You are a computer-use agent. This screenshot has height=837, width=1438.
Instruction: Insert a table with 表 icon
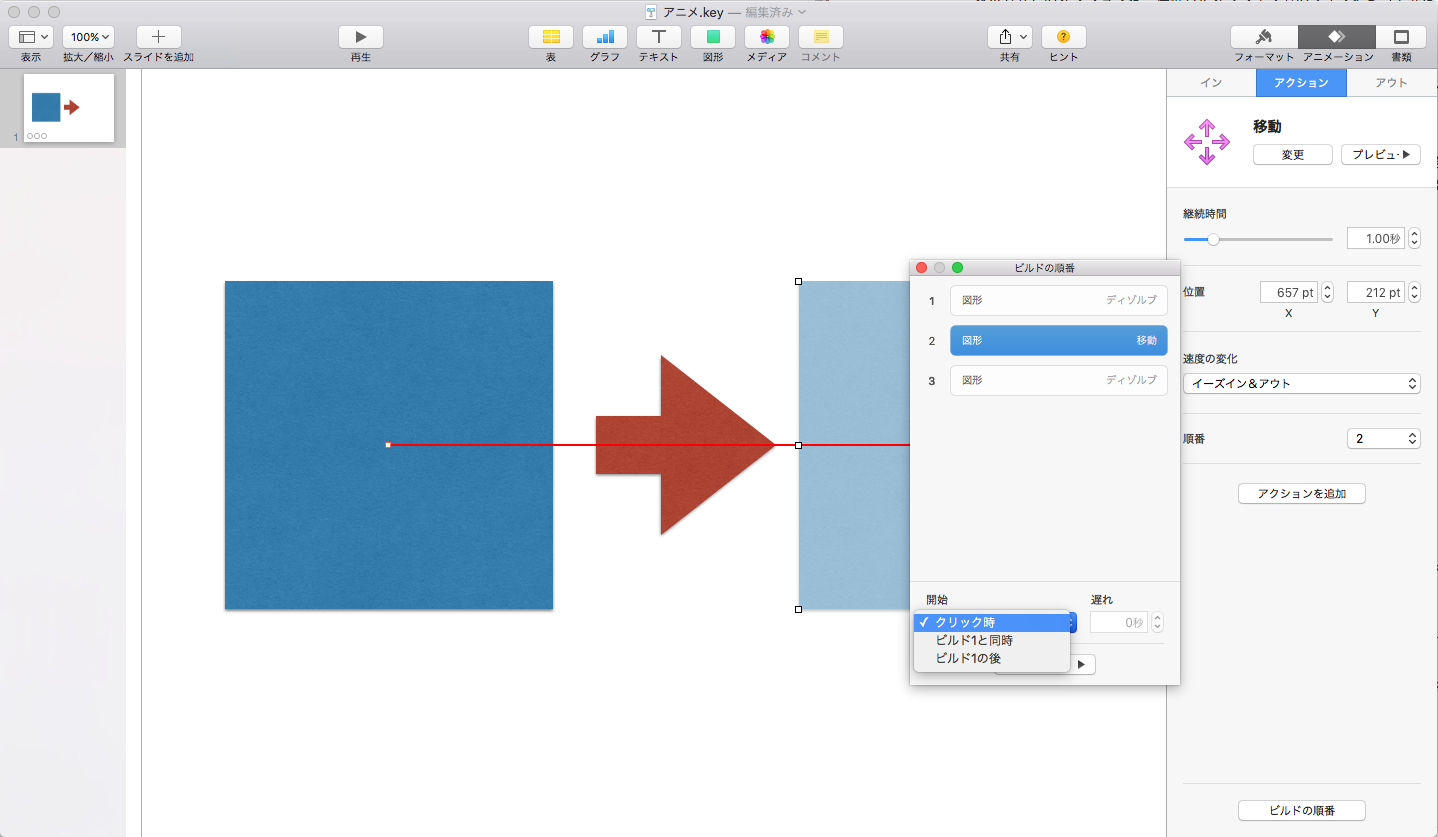pyautogui.click(x=550, y=37)
